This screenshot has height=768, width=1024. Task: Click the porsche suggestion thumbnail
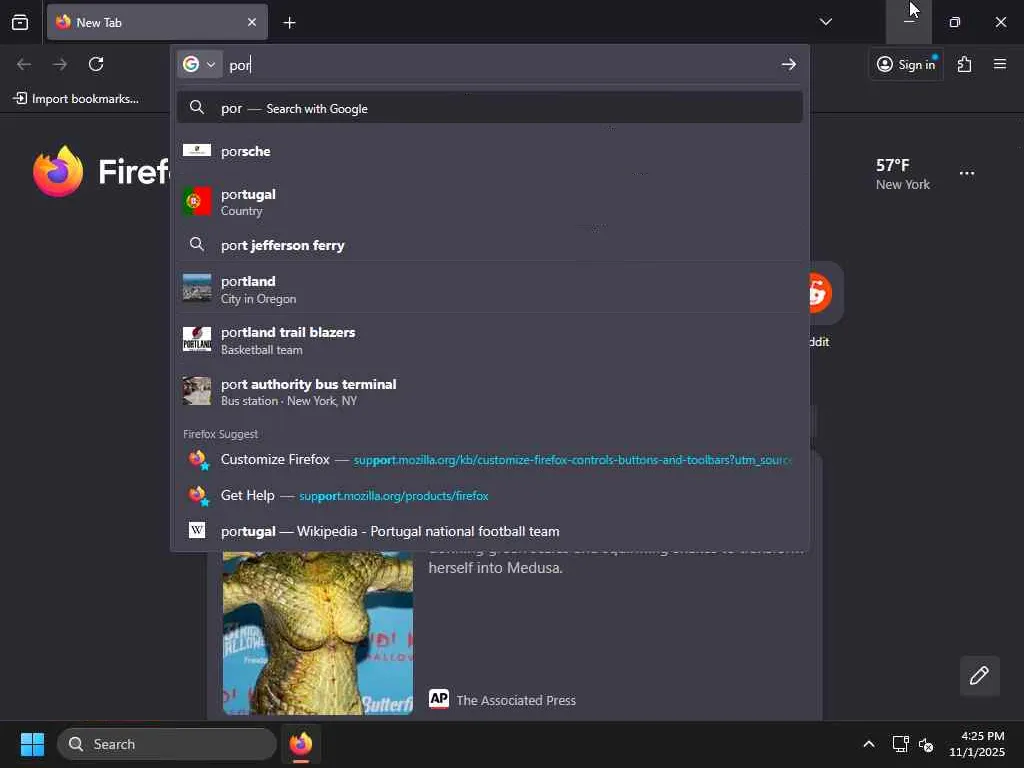197,150
